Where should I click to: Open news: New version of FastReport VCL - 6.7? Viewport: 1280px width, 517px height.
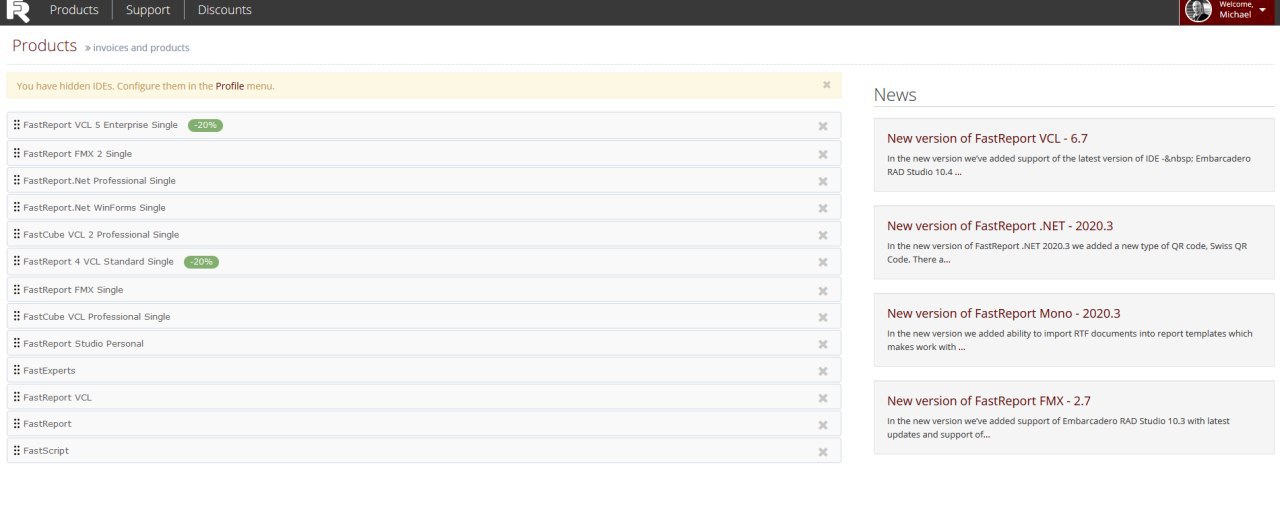tap(987, 139)
